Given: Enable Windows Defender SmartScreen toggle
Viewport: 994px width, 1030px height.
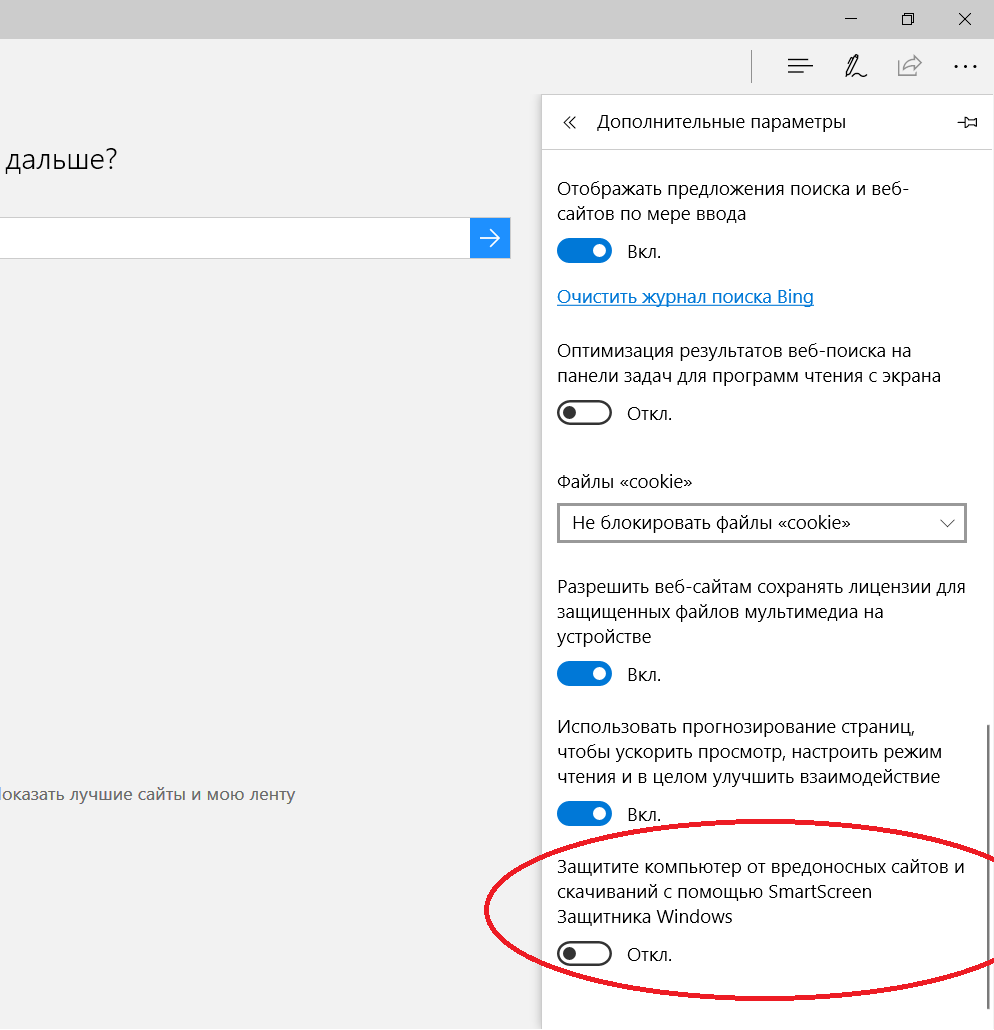Looking at the screenshot, I should click(584, 954).
